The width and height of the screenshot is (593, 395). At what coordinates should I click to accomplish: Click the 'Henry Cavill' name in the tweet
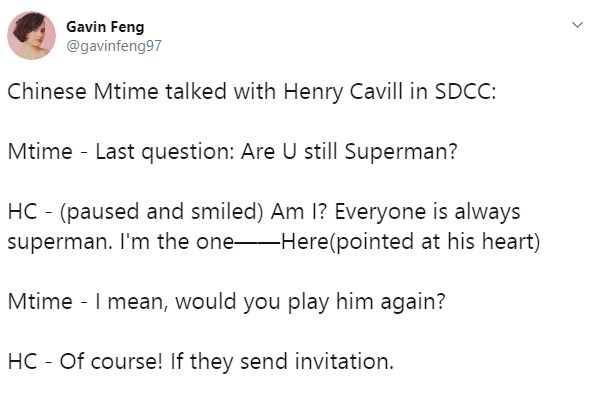click(343, 92)
